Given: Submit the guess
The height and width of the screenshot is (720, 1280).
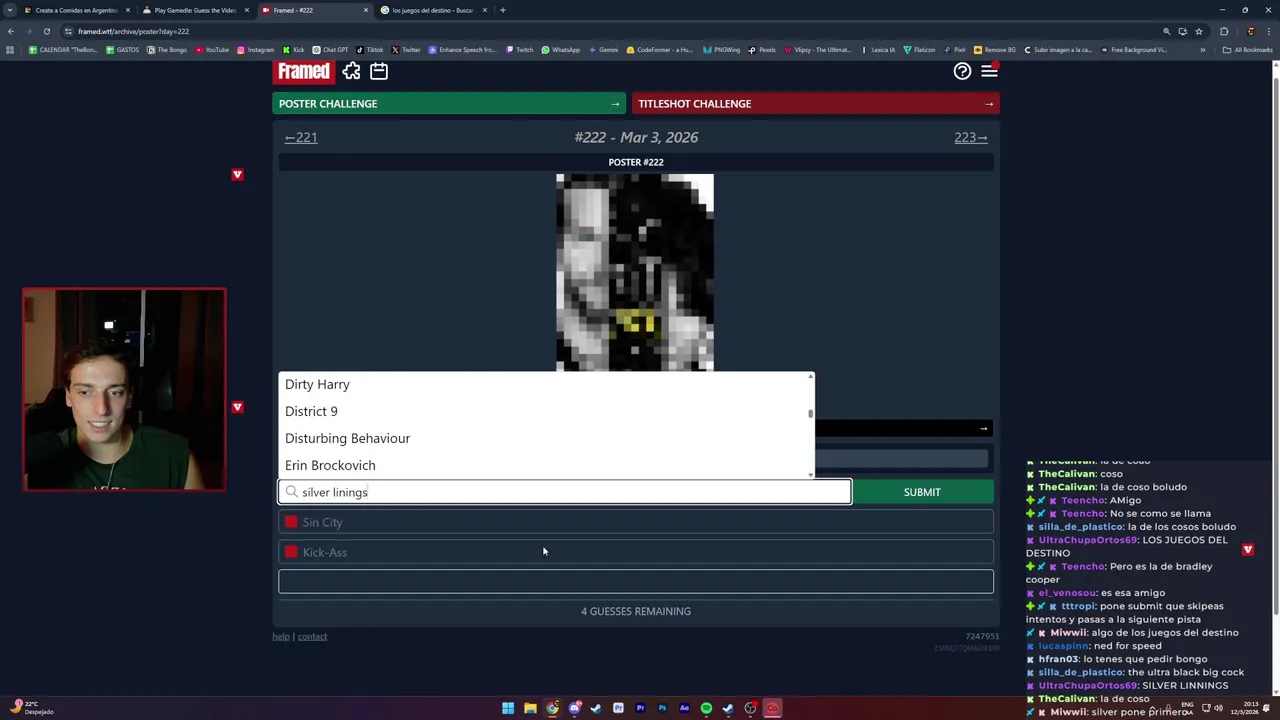Looking at the screenshot, I should [922, 492].
